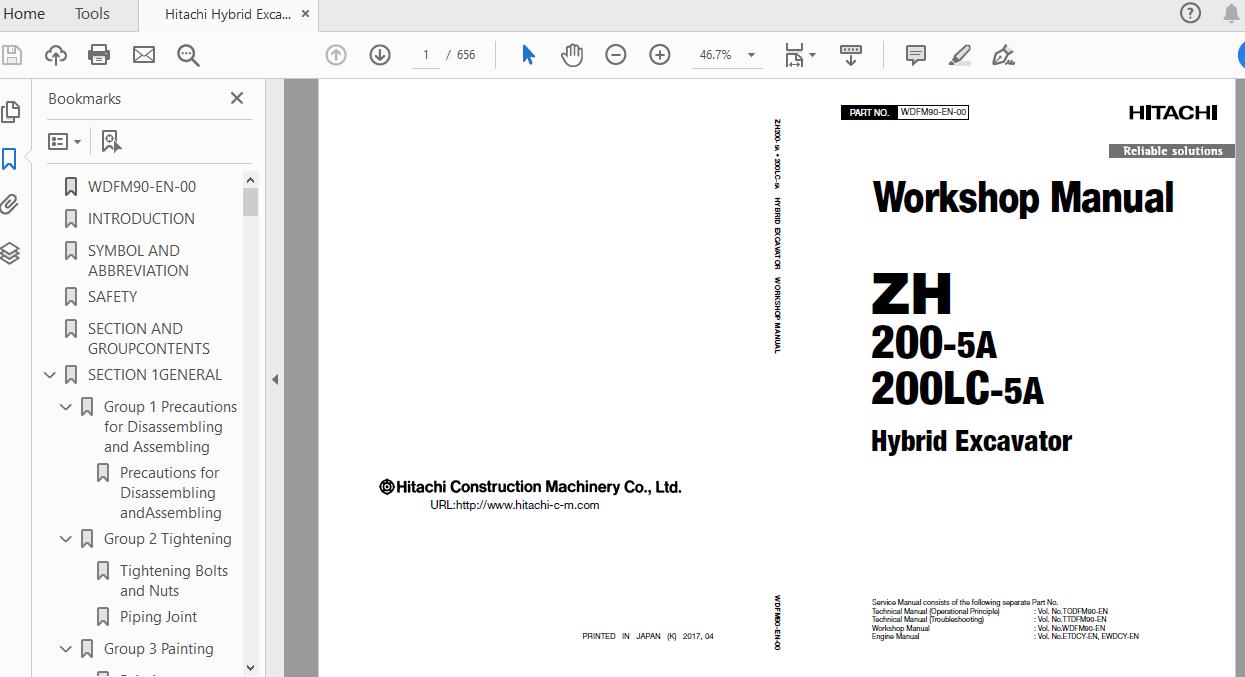Toggle the Page Thumbnails panel
The image size is (1245, 677).
pos(10,111)
